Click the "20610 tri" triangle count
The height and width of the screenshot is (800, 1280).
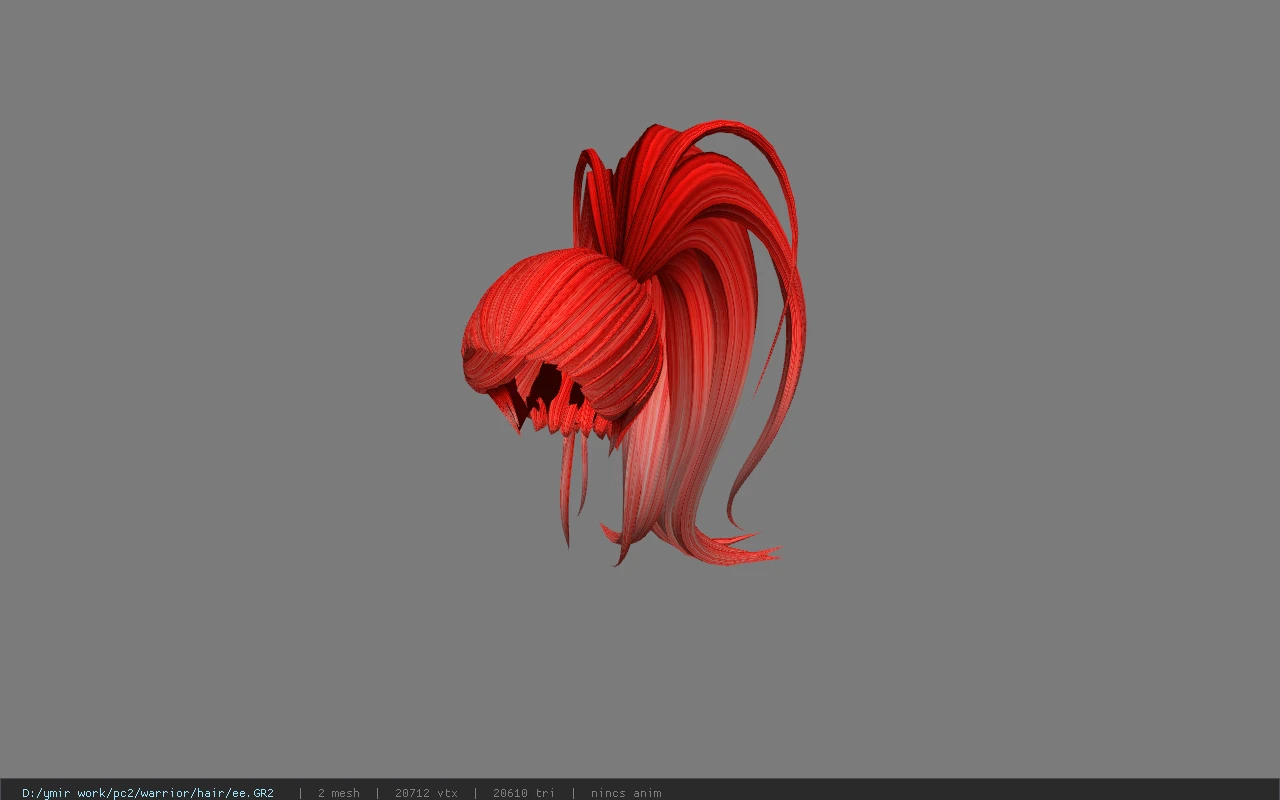tap(523, 793)
